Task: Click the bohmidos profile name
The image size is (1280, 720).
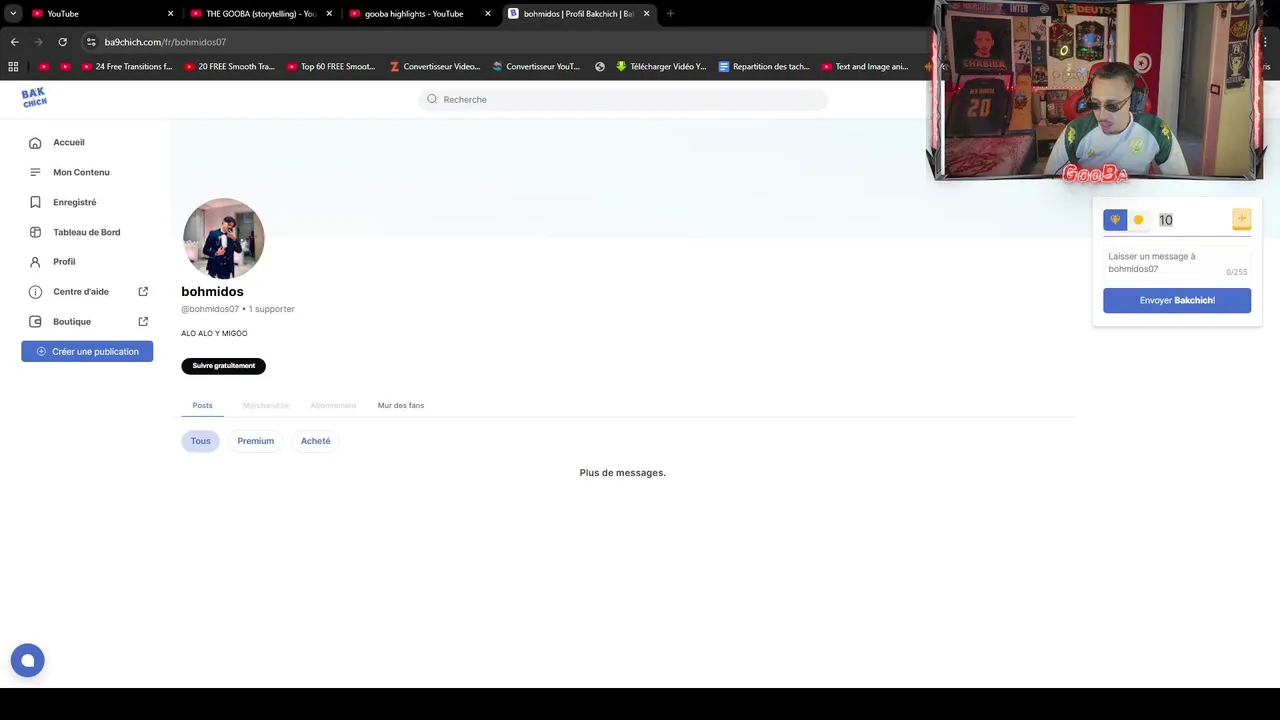Action: [212, 292]
